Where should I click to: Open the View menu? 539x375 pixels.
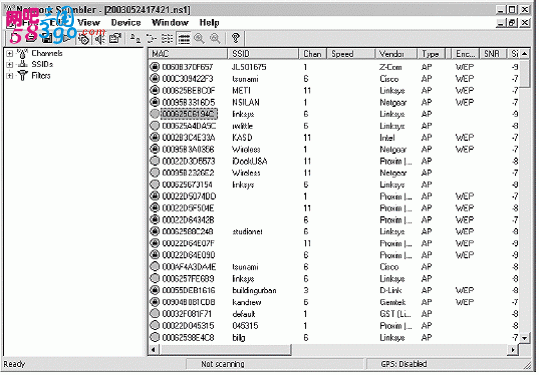89,23
